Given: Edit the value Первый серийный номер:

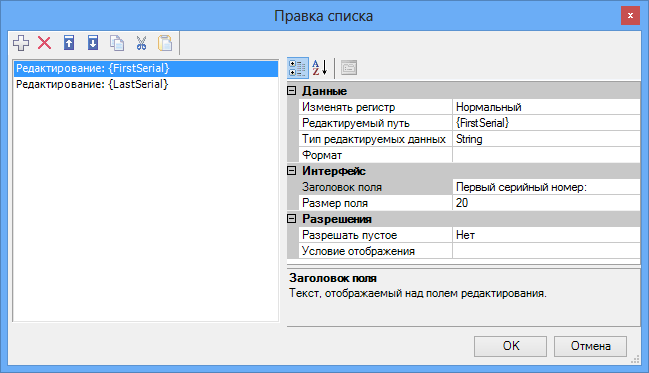Looking at the screenshot, I should pos(546,187).
